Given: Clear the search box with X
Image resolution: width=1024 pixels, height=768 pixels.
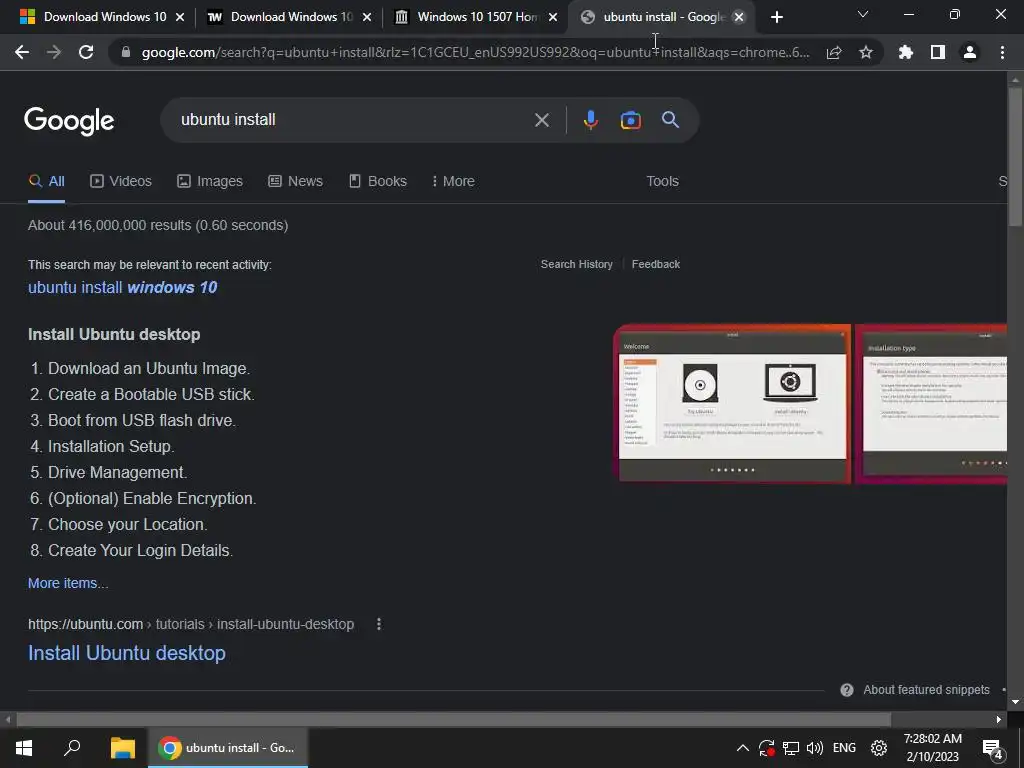Looking at the screenshot, I should [541, 120].
